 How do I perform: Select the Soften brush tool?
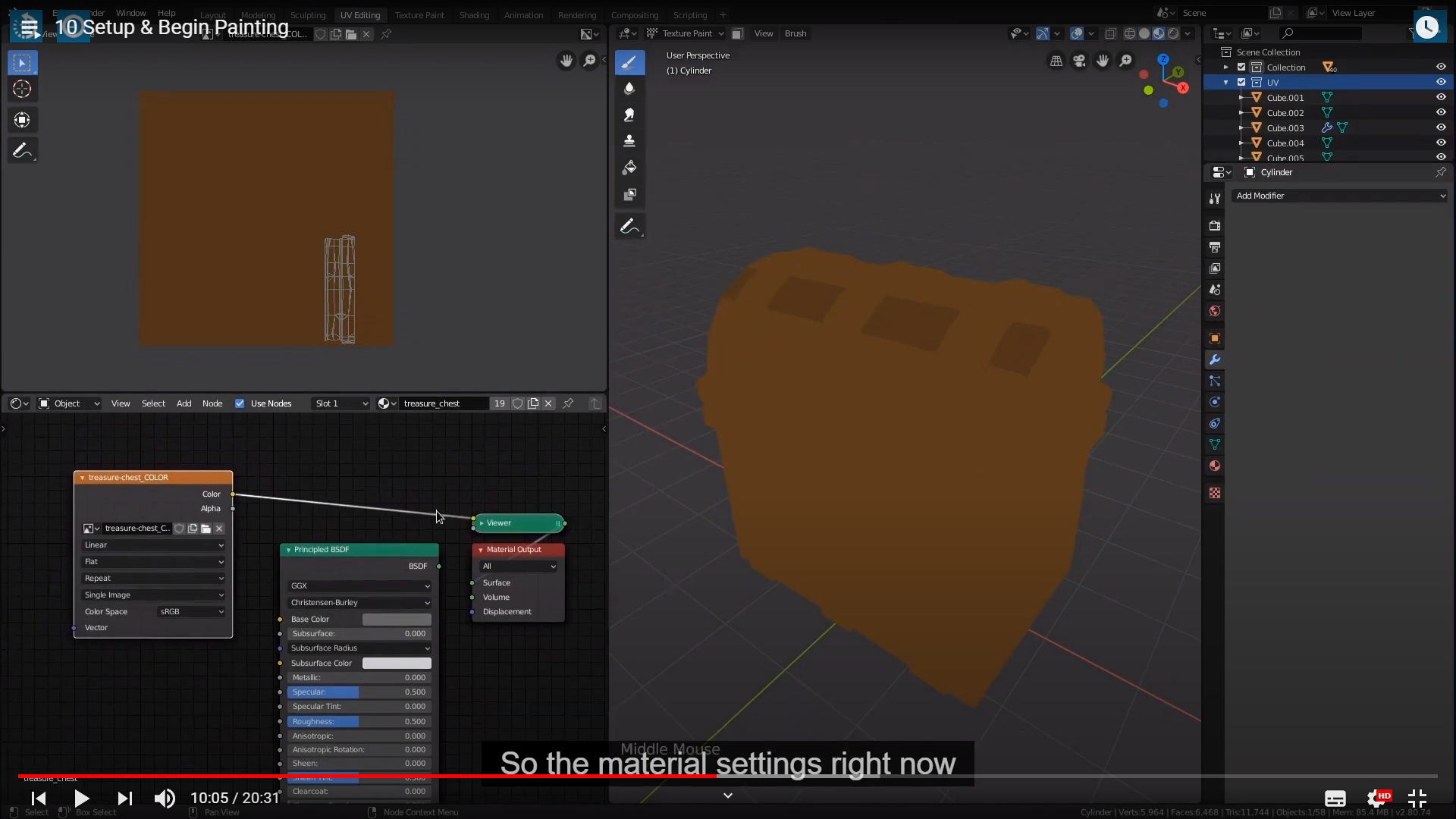click(629, 89)
